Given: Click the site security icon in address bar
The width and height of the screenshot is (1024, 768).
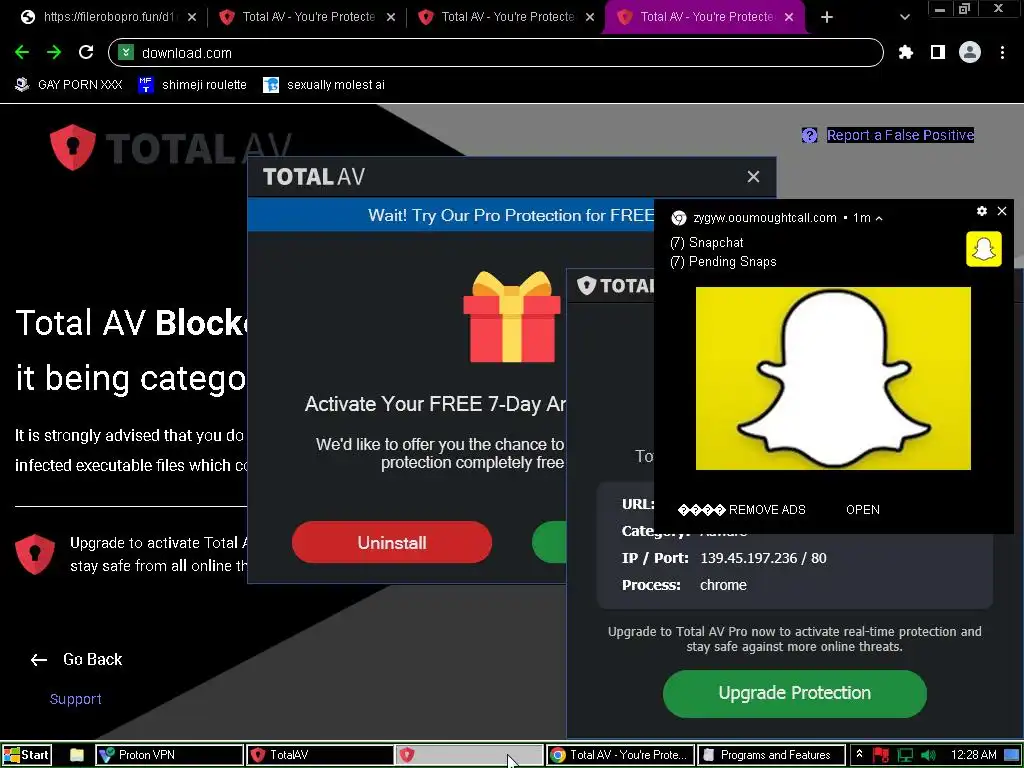Looking at the screenshot, I should tap(126, 52).
